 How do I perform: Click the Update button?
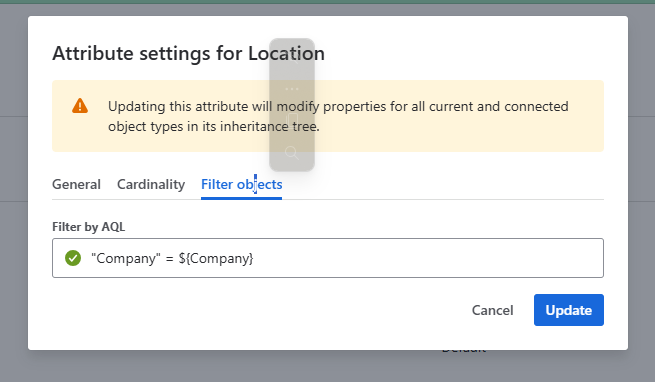pos(569,310)
